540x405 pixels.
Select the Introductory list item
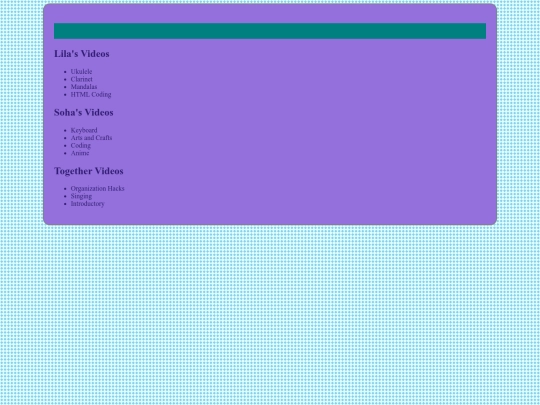click(87, 204)
